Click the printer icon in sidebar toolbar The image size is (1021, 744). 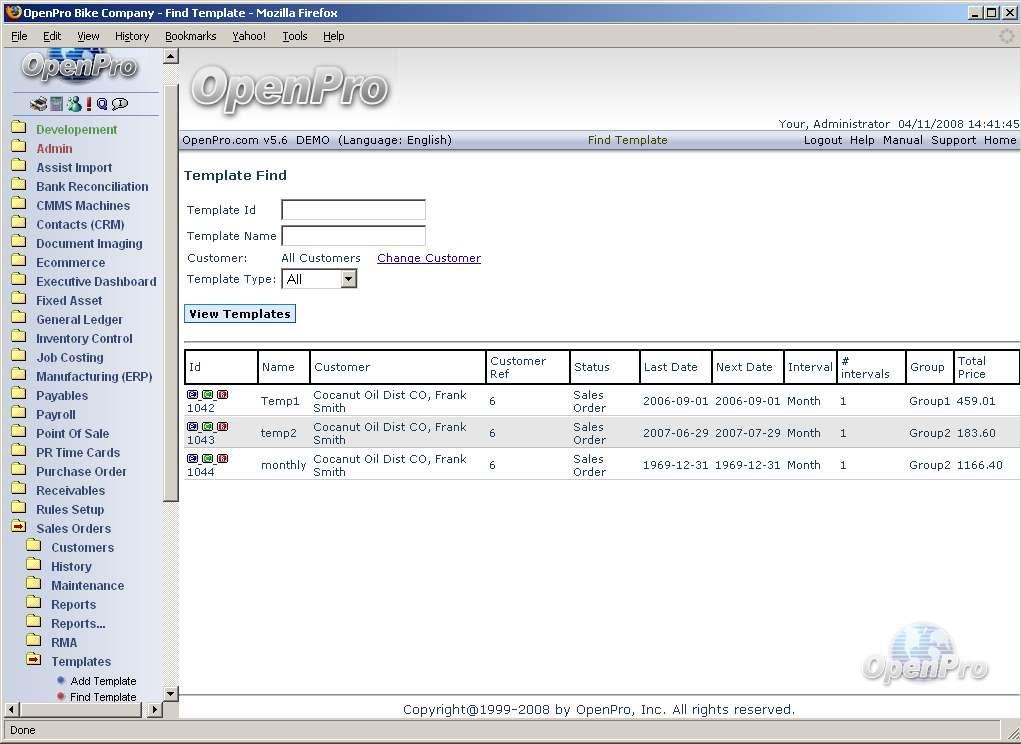click(x=38, y=104)
